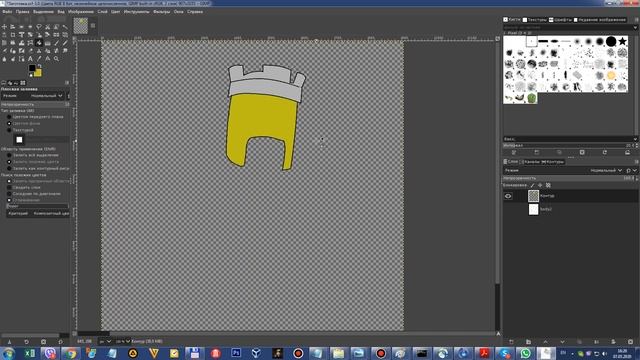
Task: Open zoom percentage dropdown in status bar
Action: pyautogui.click(x=122, y=341)
